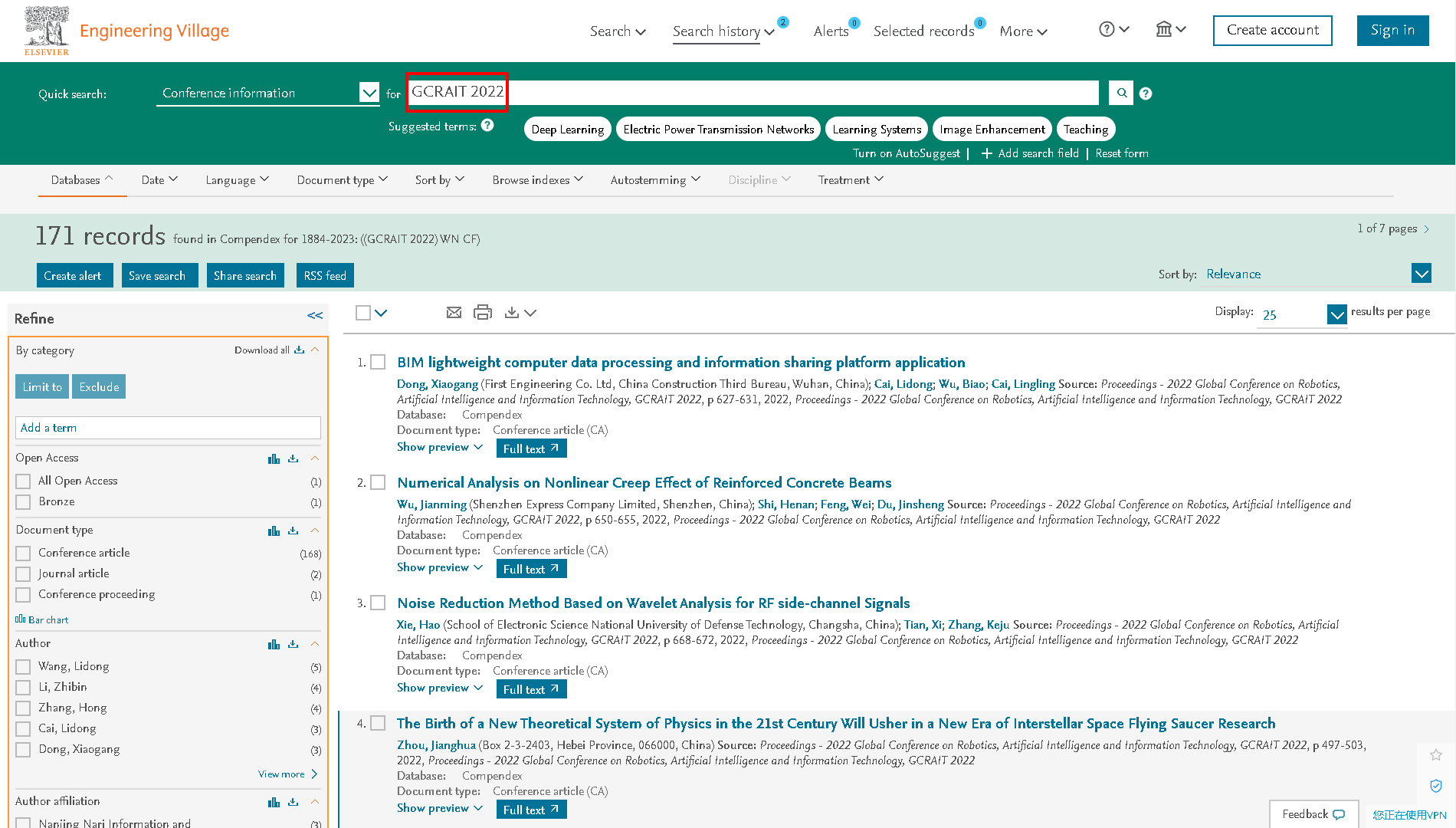Open the Search menu

(618, 31)
